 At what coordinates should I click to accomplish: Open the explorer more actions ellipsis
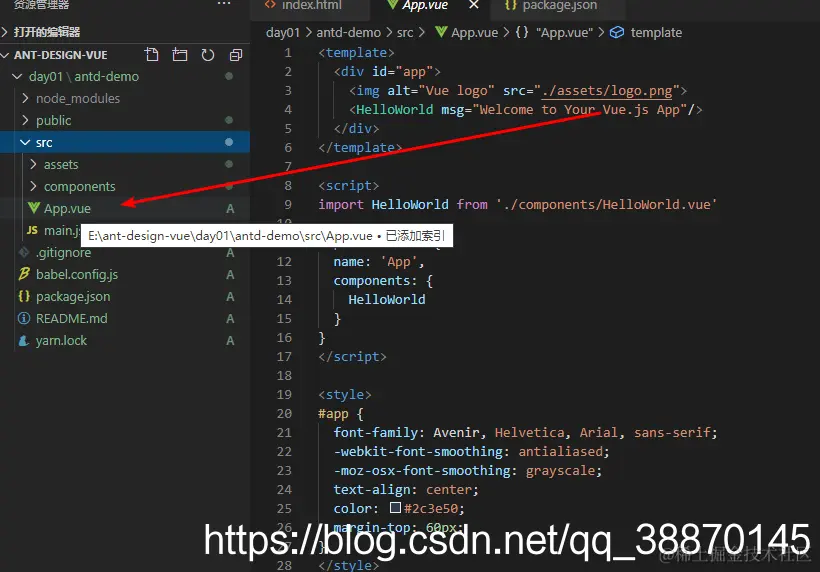224,4
